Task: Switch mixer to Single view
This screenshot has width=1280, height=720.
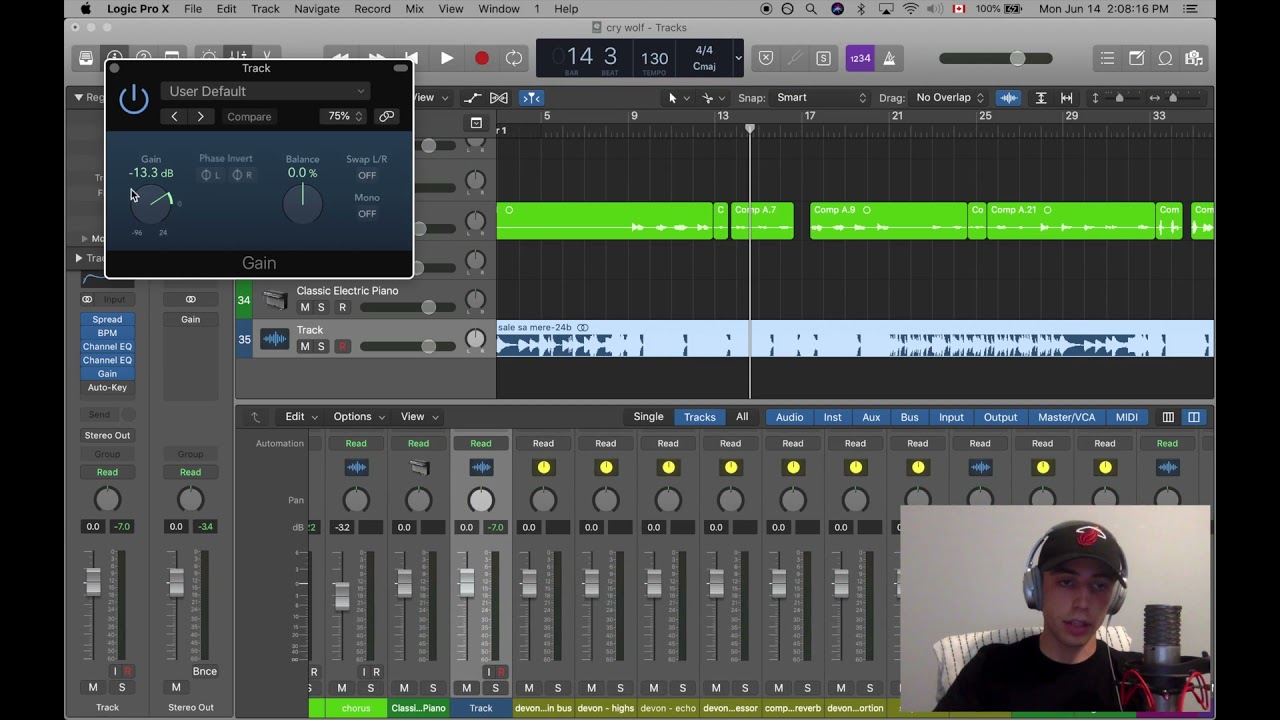Action: 648,417
